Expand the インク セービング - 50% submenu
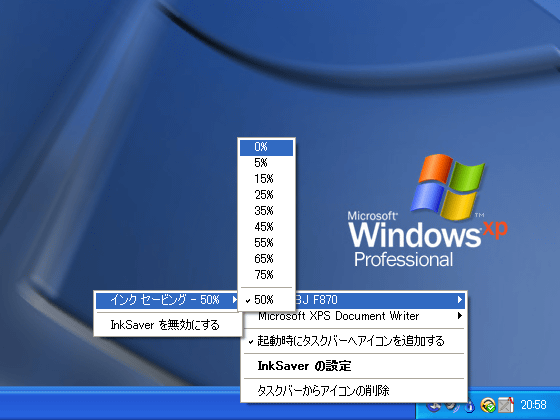 (x=167, y=300)
